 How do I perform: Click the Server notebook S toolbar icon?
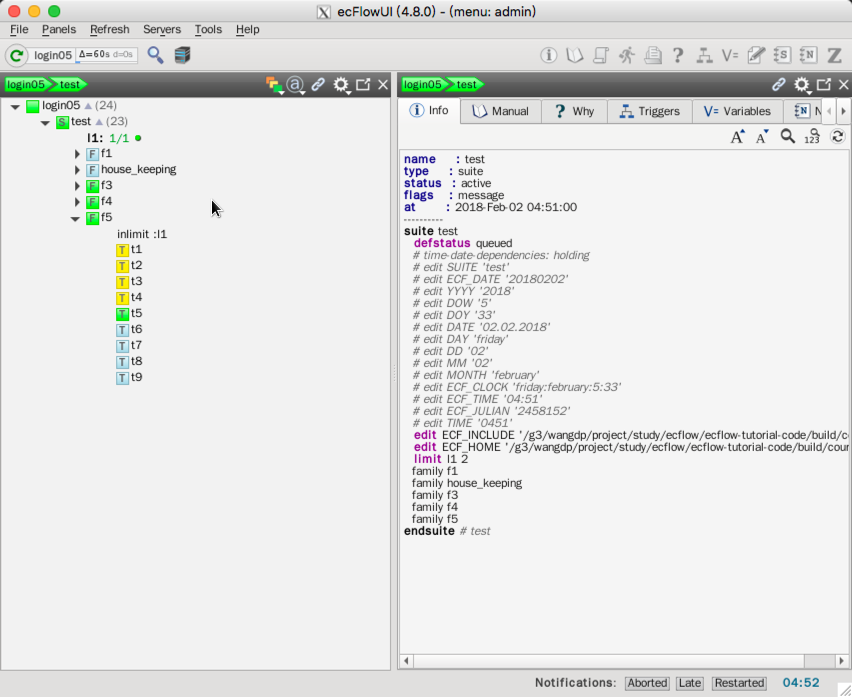tap(781, 55)
